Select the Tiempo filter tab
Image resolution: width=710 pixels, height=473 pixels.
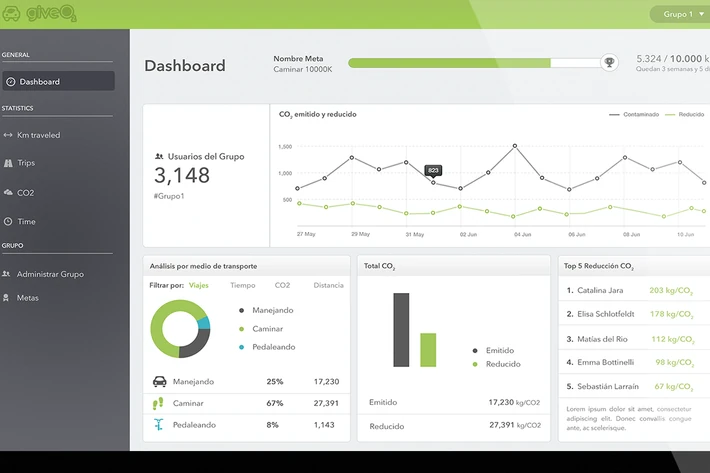(x=243, y=285)
